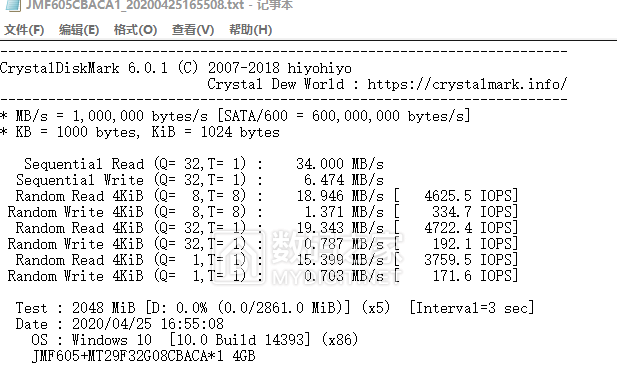Viewport: 617px width, 379px height.
Task: Click 'KiB = 1024 bytes' text
Action: pyautogui.click(x=216, y=132)
